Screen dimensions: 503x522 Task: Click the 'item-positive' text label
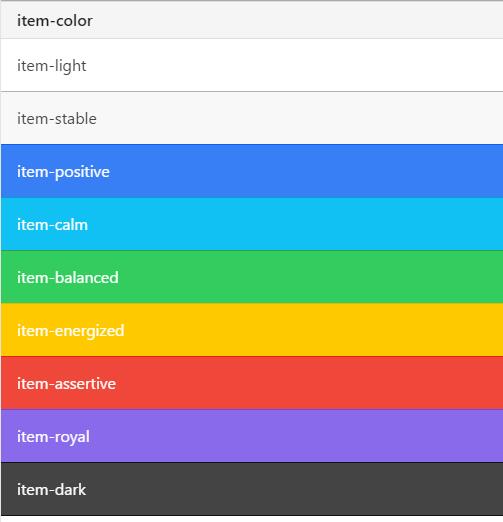[63, 172]
